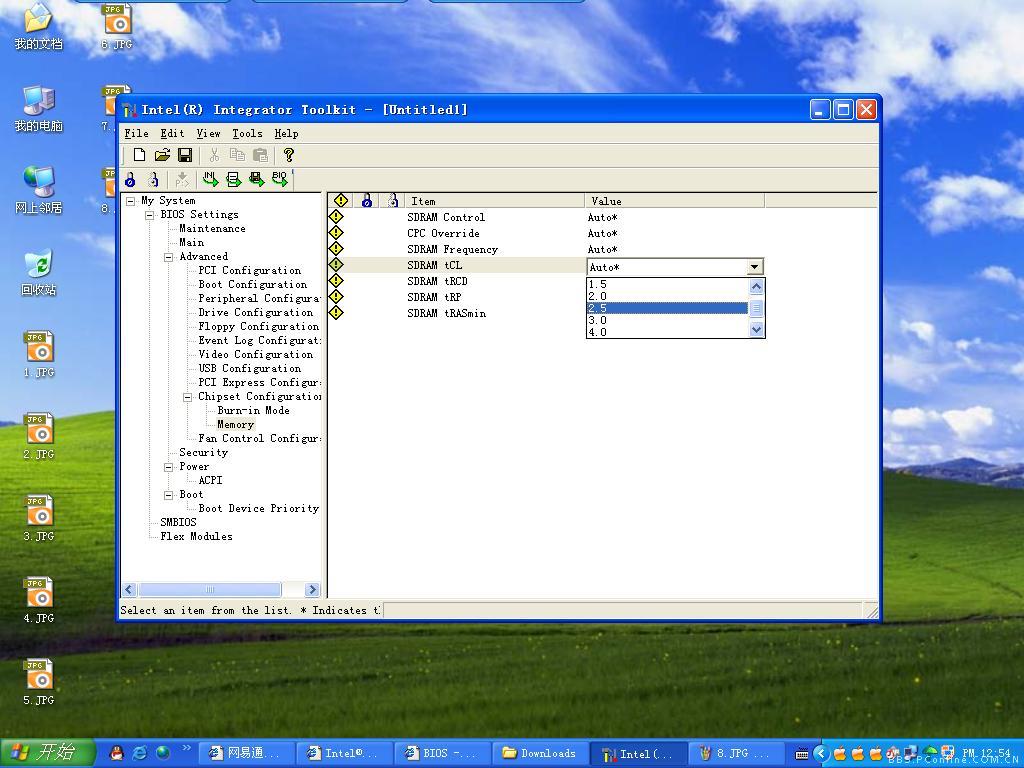Screen dimensions: 1024x768
Task: Open the Help menu
Action: (287, 133)
